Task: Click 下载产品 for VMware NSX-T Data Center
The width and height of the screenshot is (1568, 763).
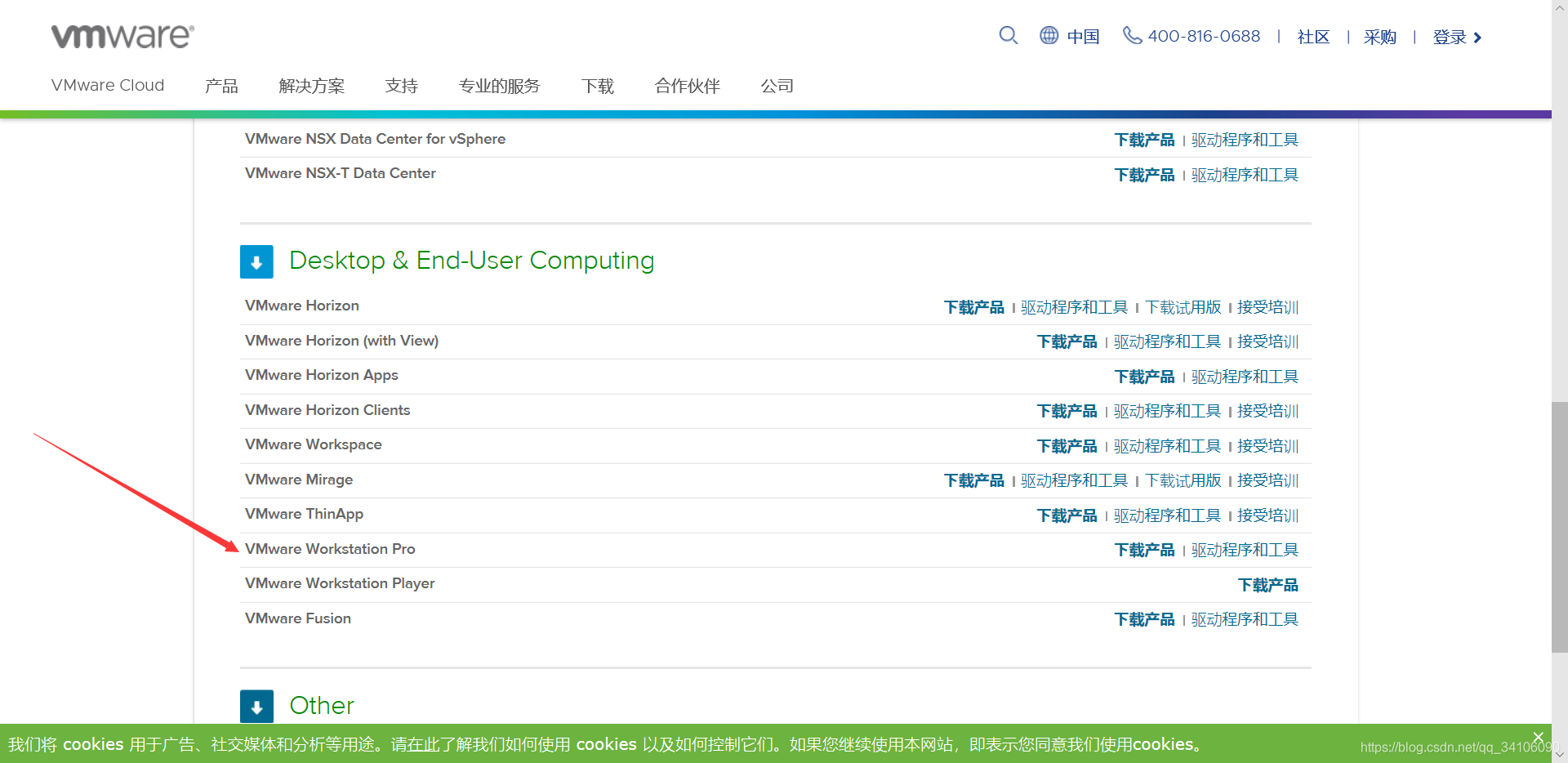Action: point(1144,175)
